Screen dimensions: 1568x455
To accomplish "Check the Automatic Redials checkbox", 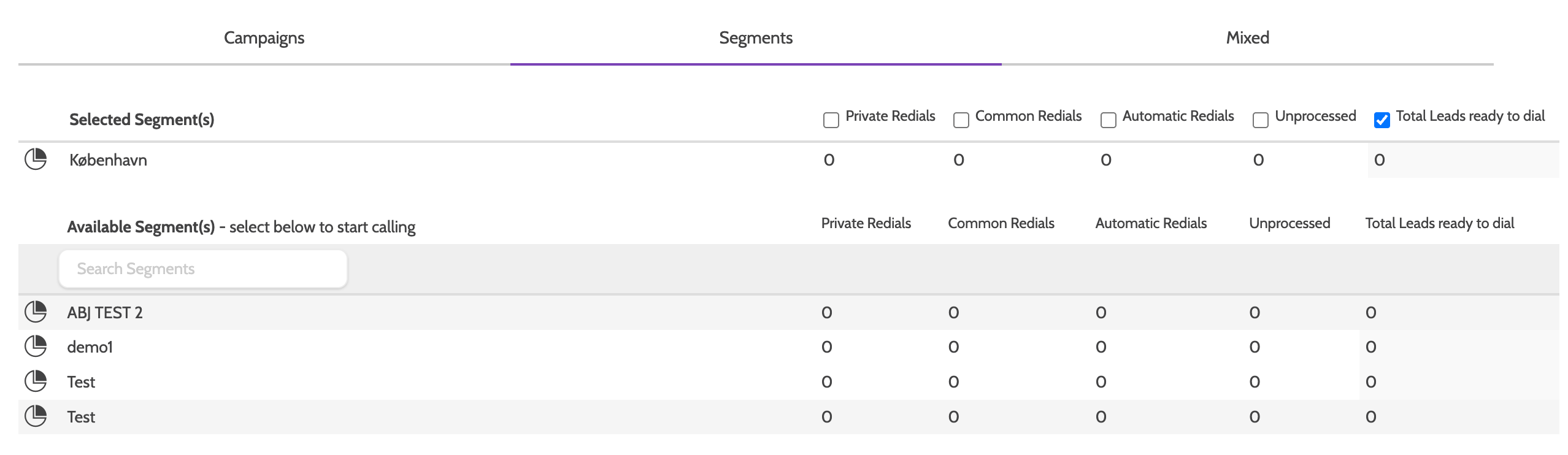I will 1109,120.
